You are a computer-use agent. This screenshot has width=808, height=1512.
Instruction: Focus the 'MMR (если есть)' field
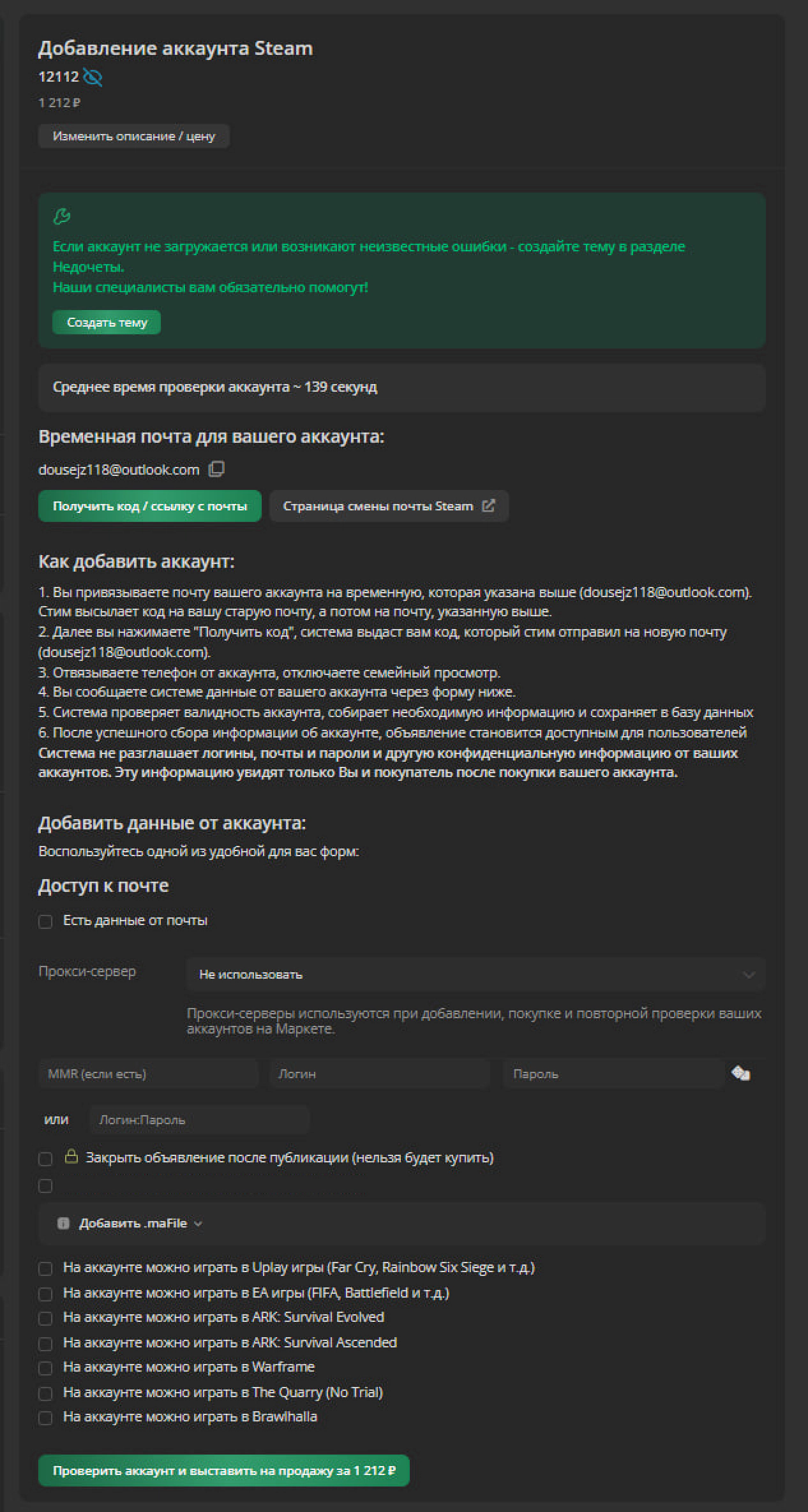coord(148,1074)
